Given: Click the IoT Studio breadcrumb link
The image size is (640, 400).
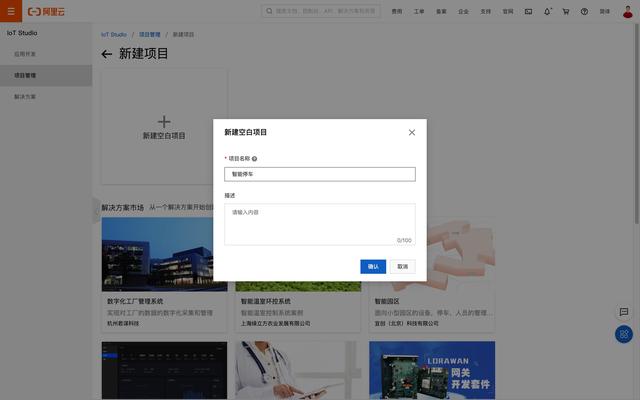Looking at the screenshot, I should coord(114,35).
